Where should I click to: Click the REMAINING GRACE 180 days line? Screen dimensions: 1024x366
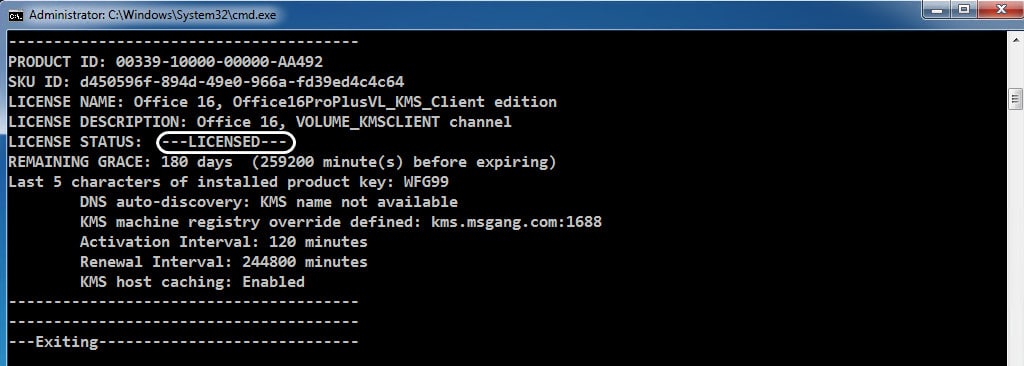(x=282, y=161)
